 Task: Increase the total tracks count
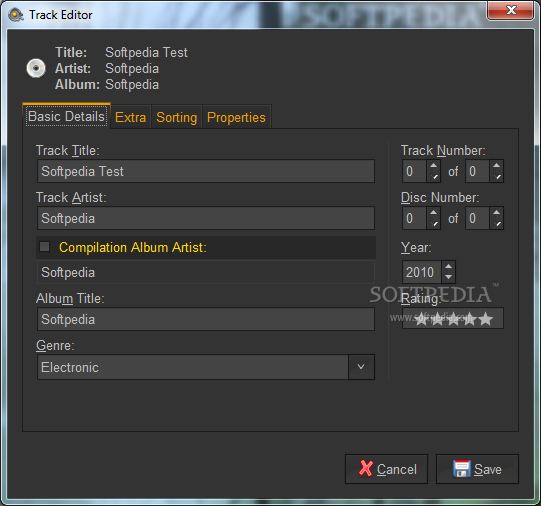pos(496,166)
